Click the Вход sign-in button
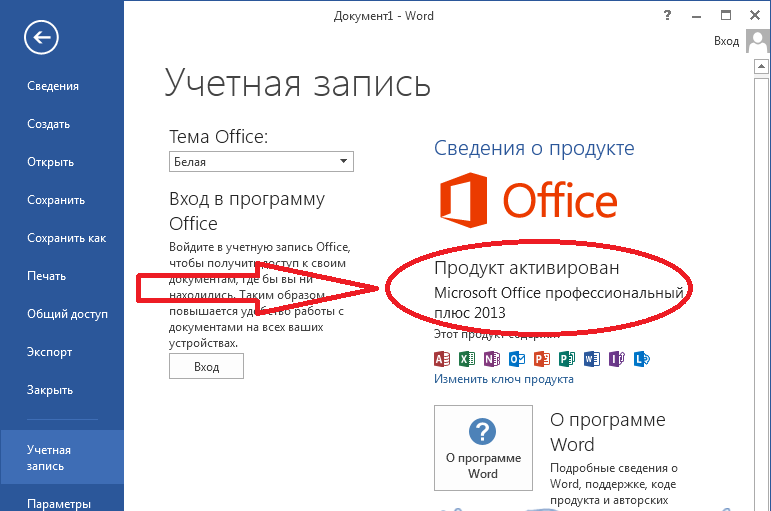771x511 pixels. click(x=206, y=367)
